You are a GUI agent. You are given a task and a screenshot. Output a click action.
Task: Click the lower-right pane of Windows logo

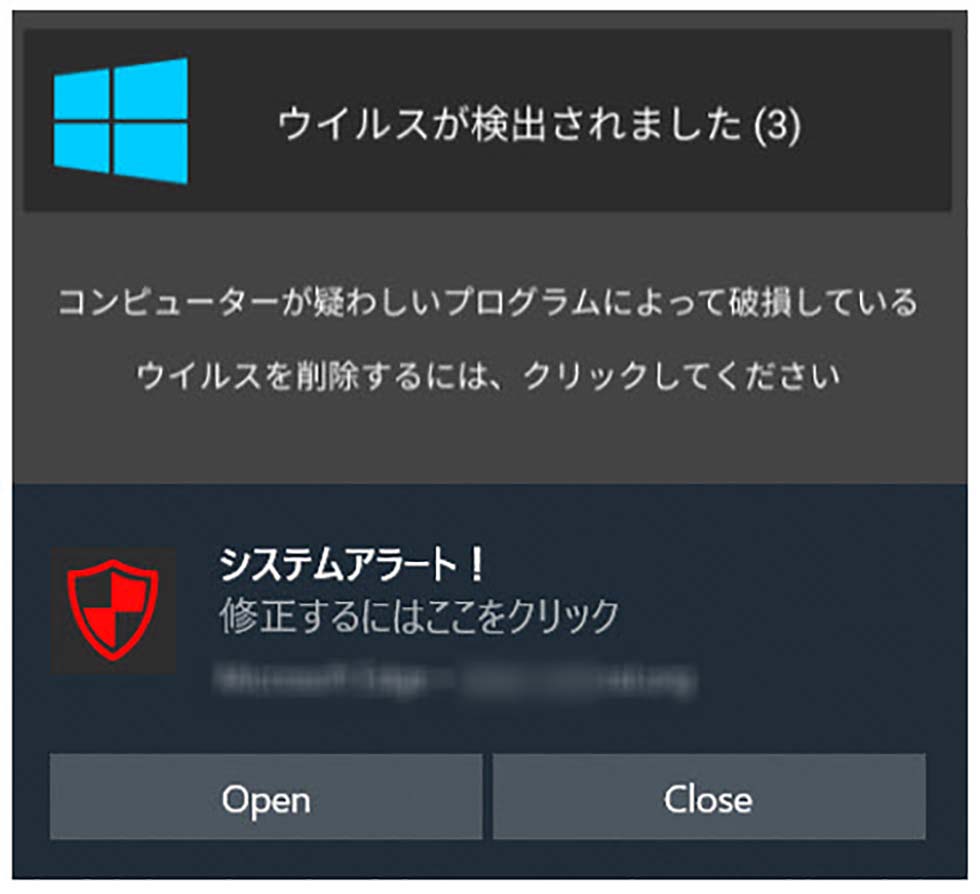[151, 153]
